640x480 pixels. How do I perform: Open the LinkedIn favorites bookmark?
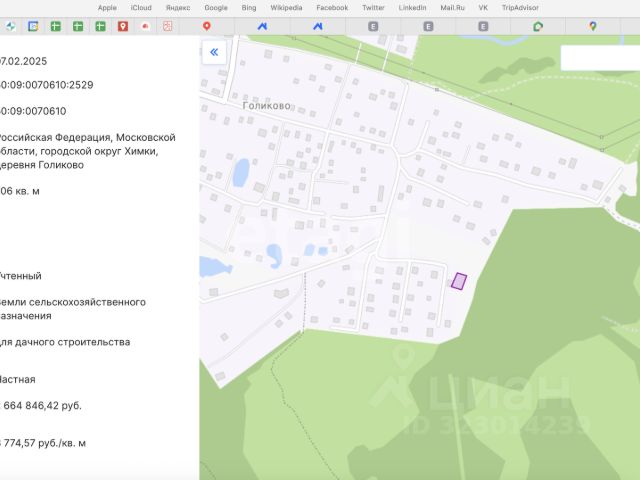412,8
